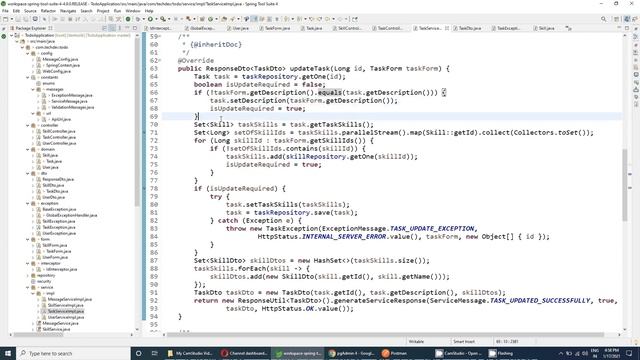Select SkillController.java in the tree
This screenshot has width=640, height=360.
click(58, 131)
